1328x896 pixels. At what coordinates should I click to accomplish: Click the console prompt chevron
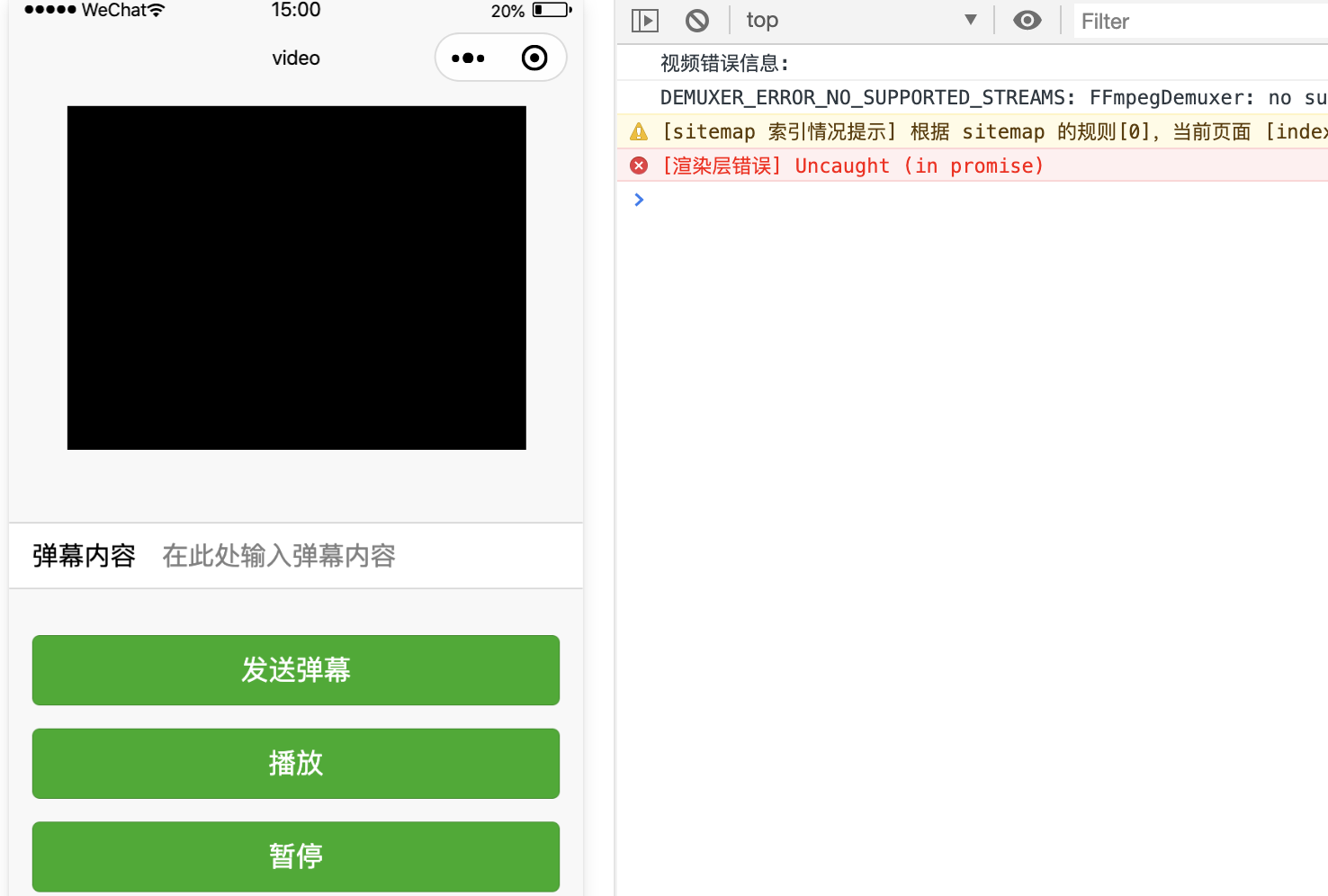tap(639, 200)
